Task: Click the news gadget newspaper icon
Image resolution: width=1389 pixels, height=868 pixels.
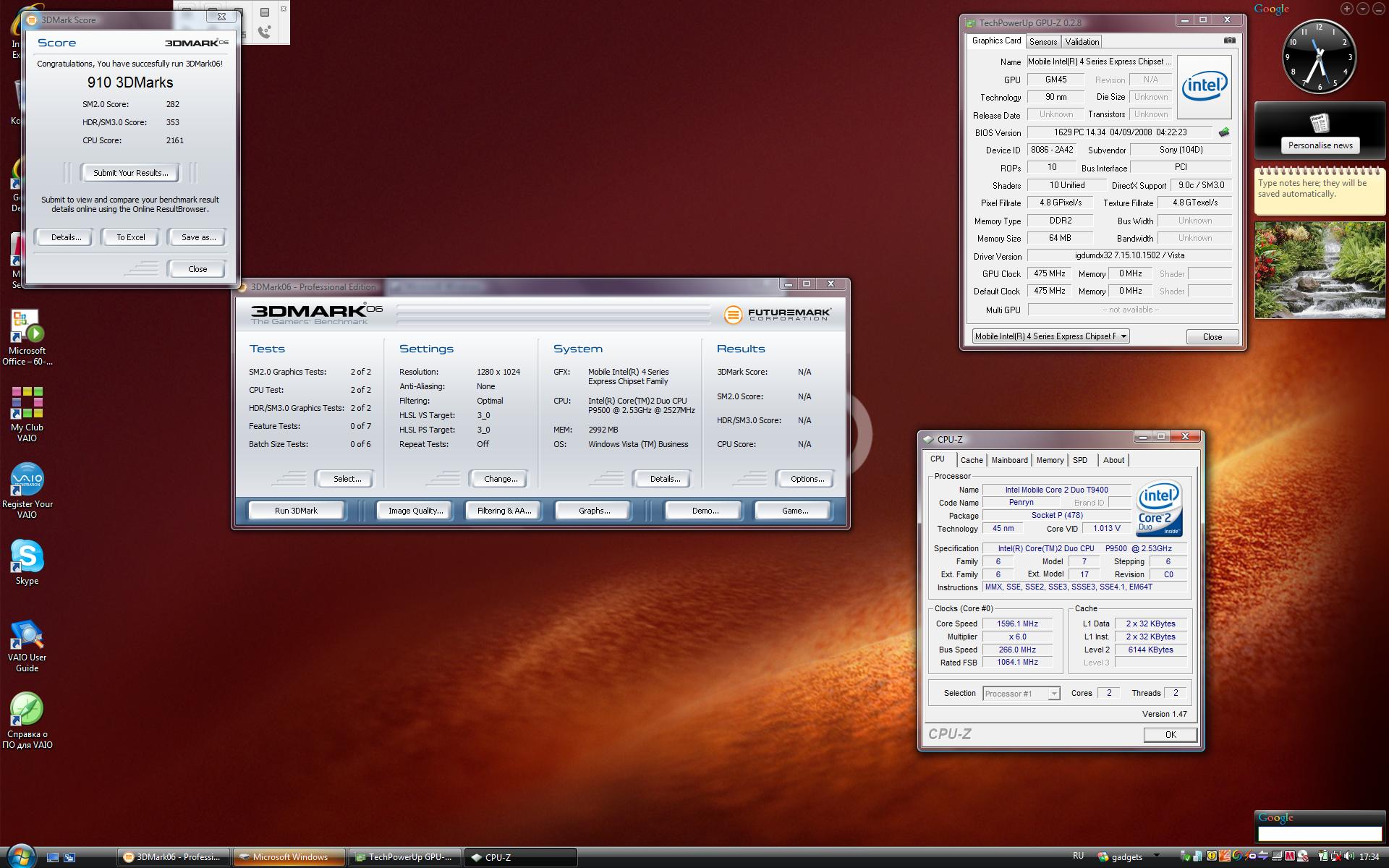Action: (1320, 123)
